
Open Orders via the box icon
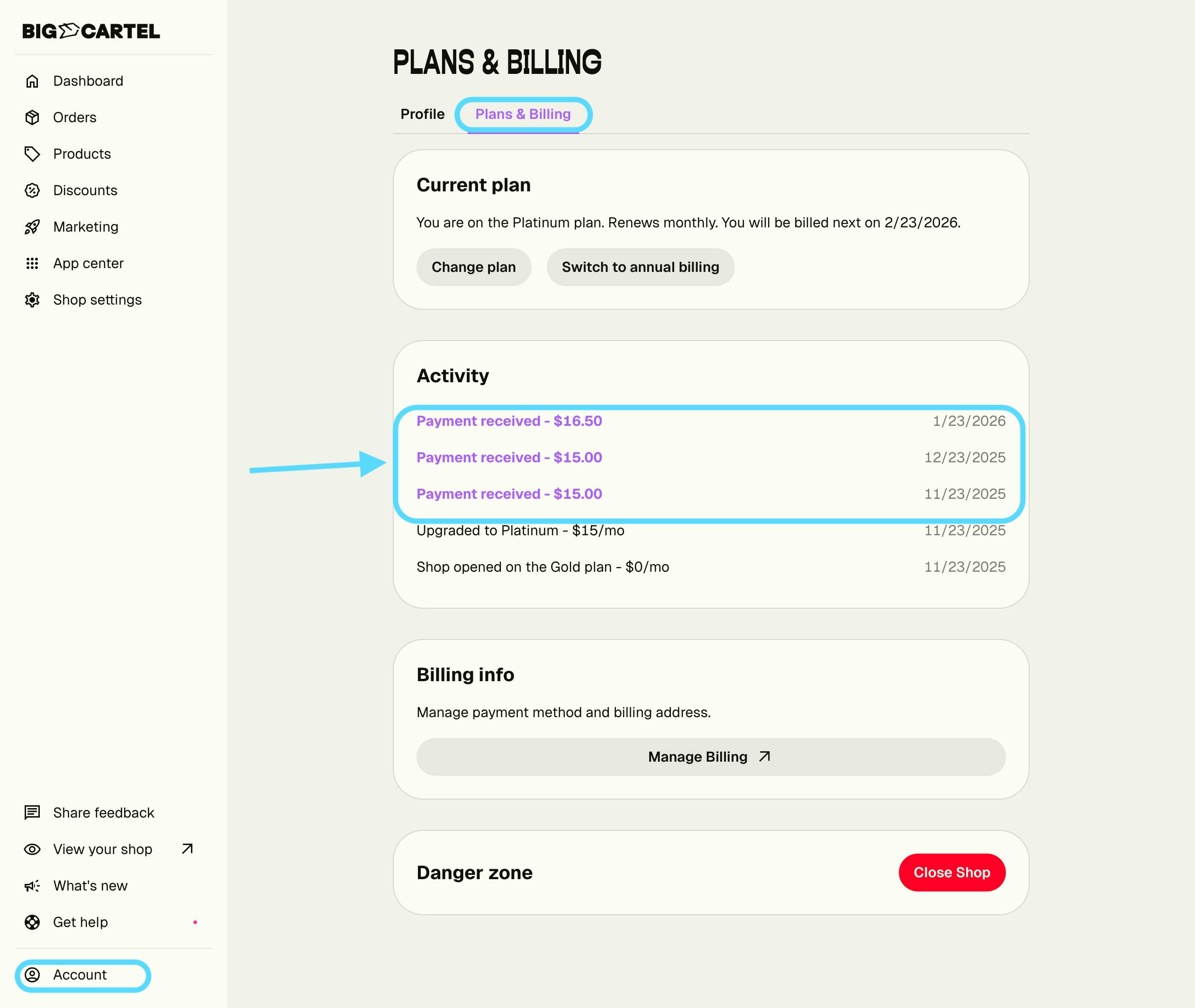click(x=32, y=118)
